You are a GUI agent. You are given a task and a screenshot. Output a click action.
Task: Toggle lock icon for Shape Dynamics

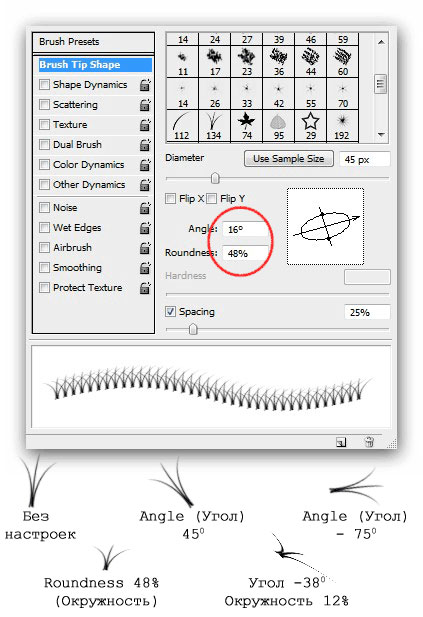pos(145,85)
